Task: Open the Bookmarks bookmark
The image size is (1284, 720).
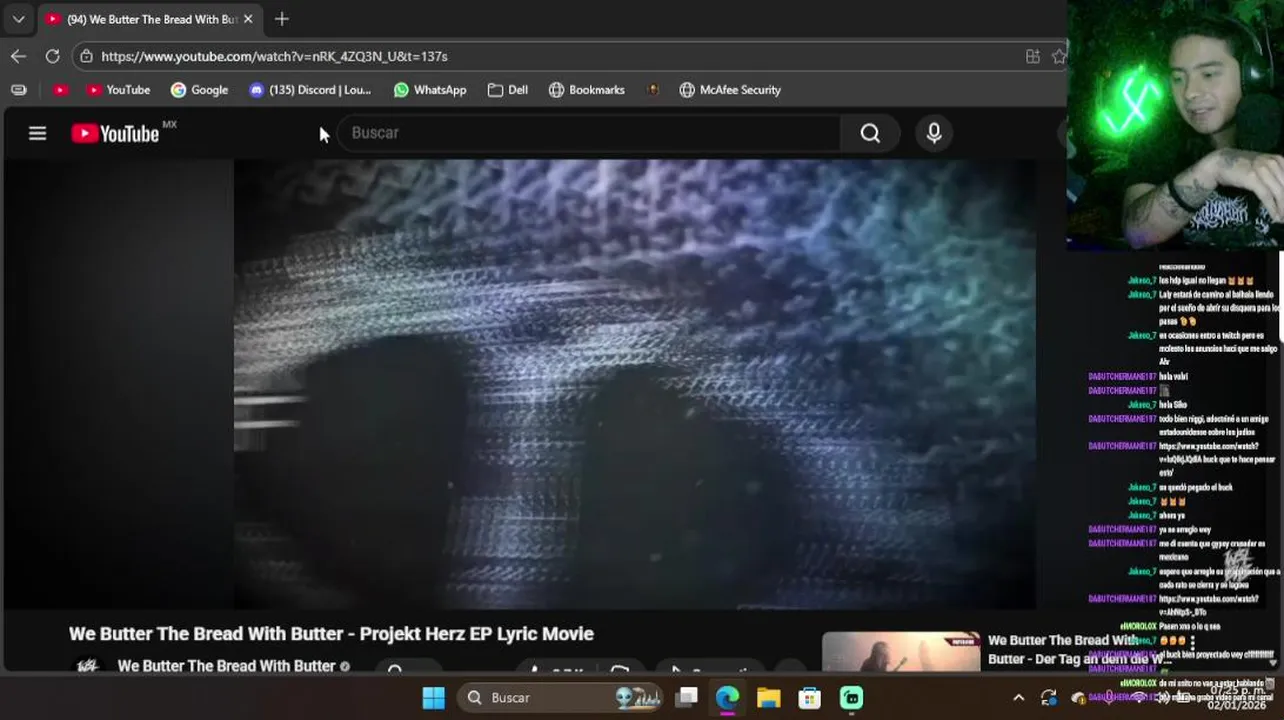Action: tap(587, 90)
